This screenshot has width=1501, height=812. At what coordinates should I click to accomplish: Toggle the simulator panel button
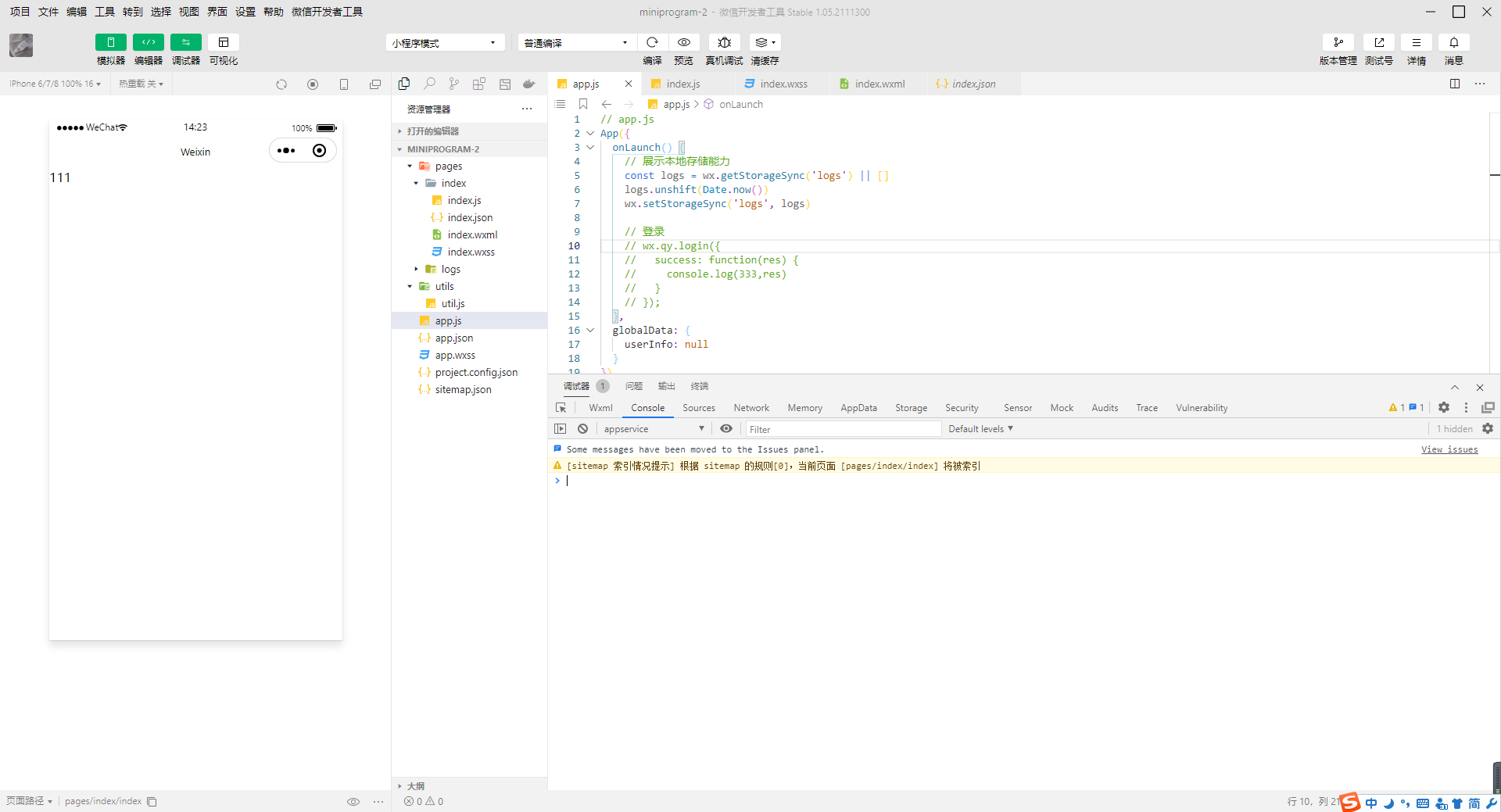tap(110, 42)
